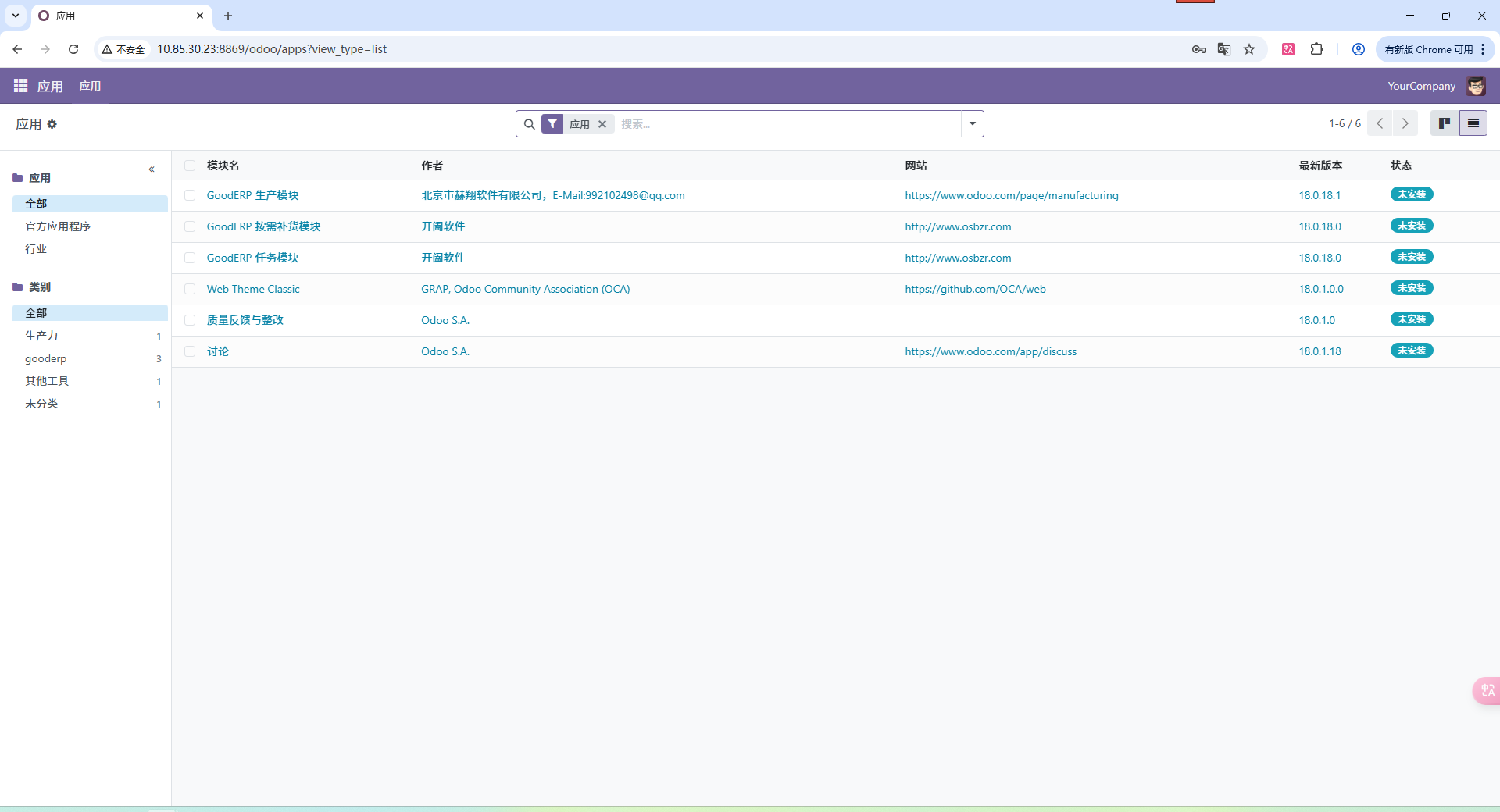Image resolution: width=1500 pixels, height=812 pixels.
Task: Select 全部 under 应用 section
Action: coord(90,204)
